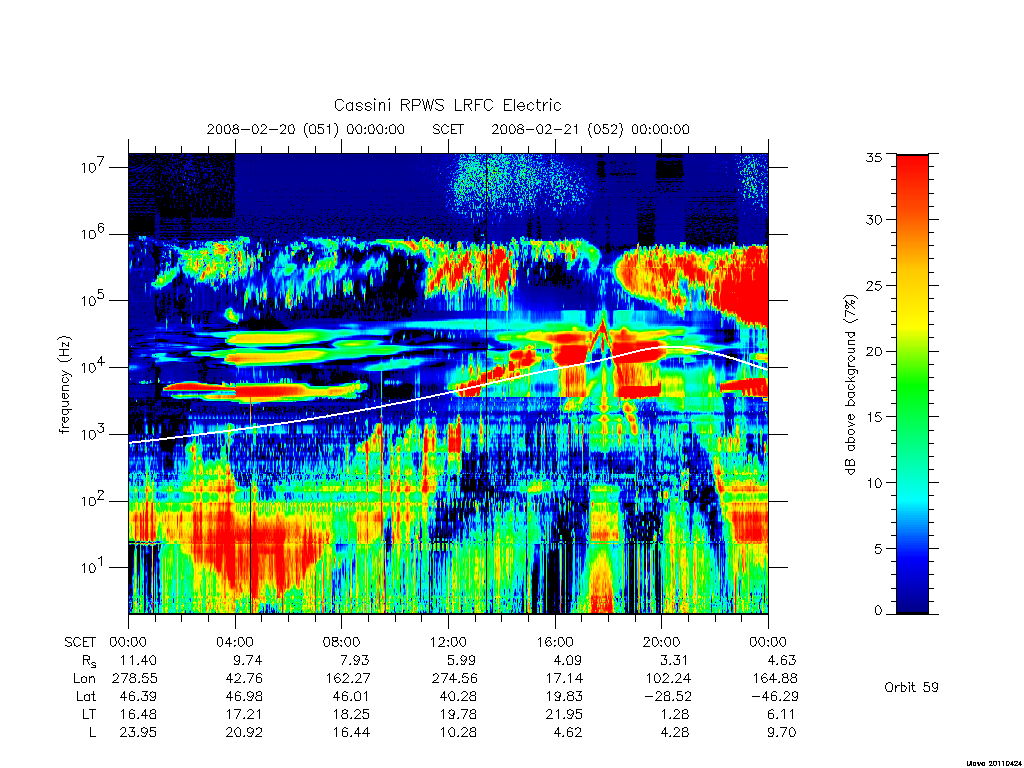The image size is (1024, 768).
Task: Click the 'SCET' label between the dates
Action: click(x=448, y=129)
